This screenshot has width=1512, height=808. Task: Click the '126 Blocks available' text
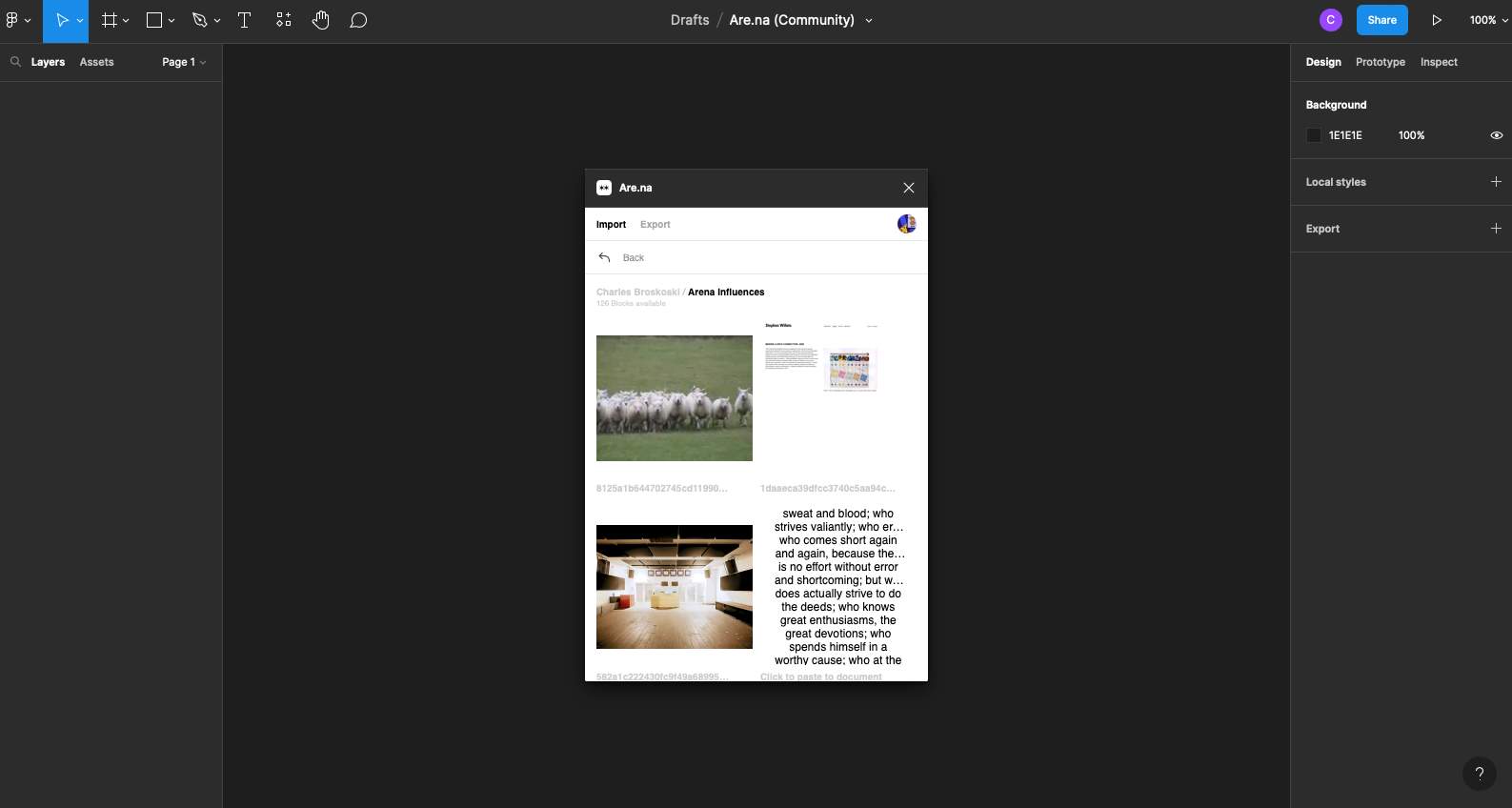[x=631, y=304]
